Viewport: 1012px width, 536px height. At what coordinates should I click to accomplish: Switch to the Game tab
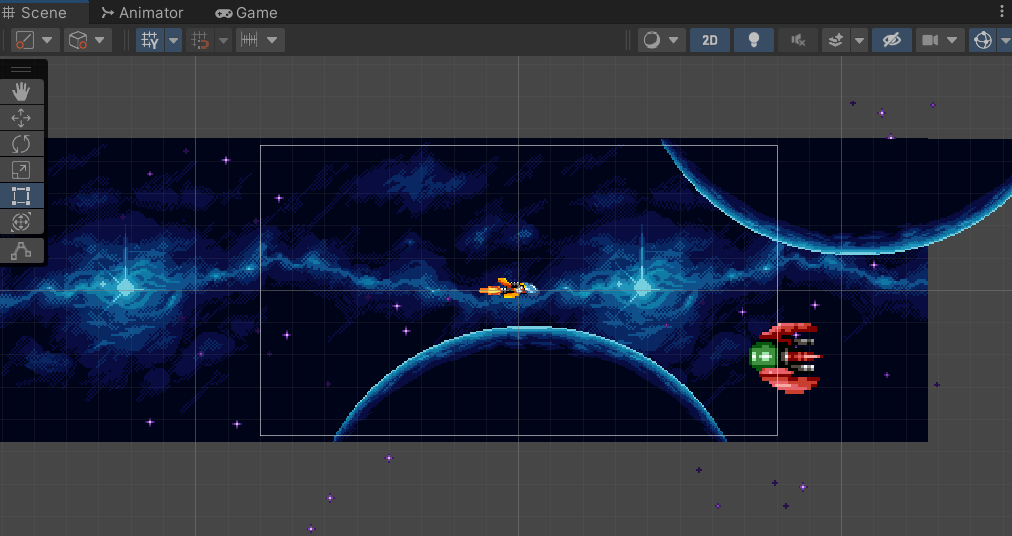tap(247, 13)
